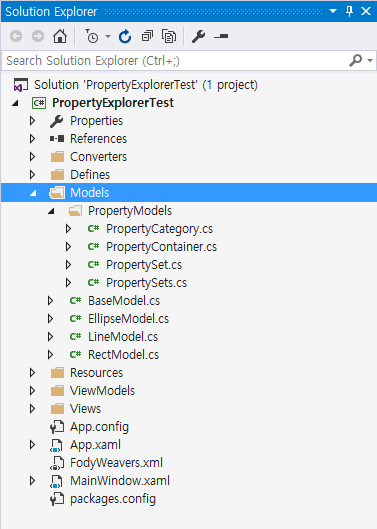This screenshot has width=377, height=529.
Task: Click the LineModel.cs C# file icon
Action: coord(75,336)
